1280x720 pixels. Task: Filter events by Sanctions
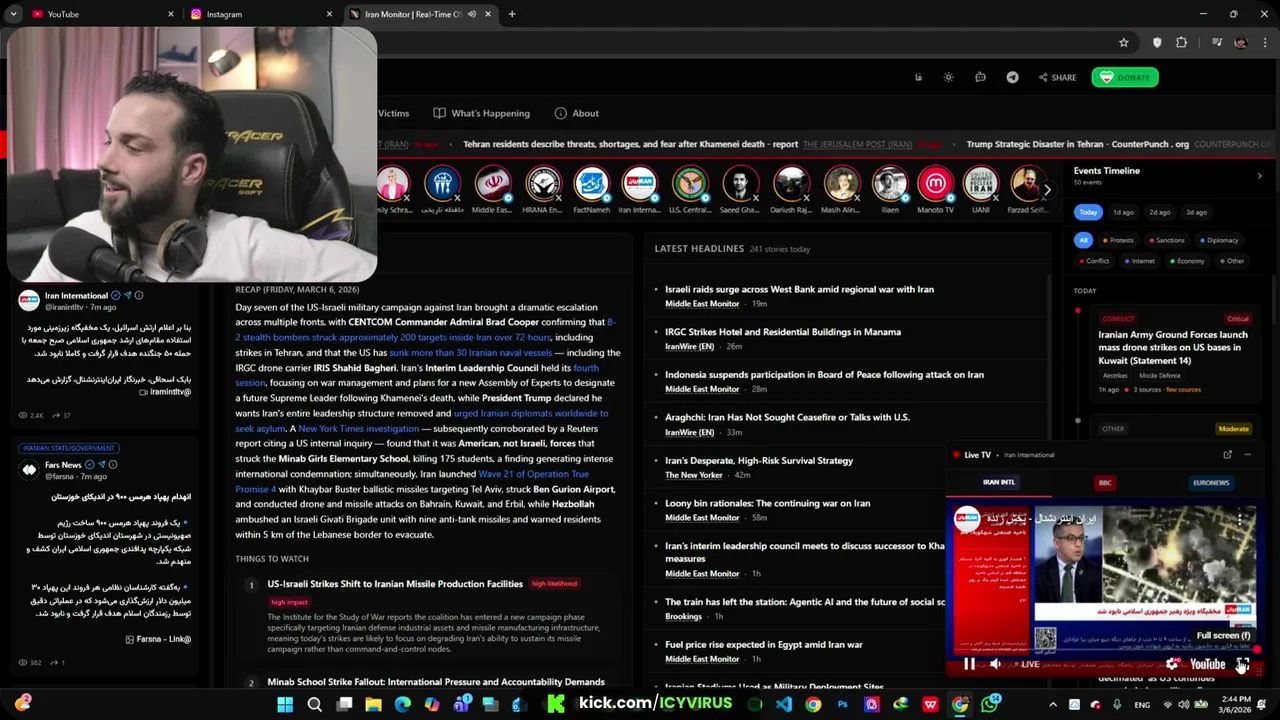pos(1166,240)
